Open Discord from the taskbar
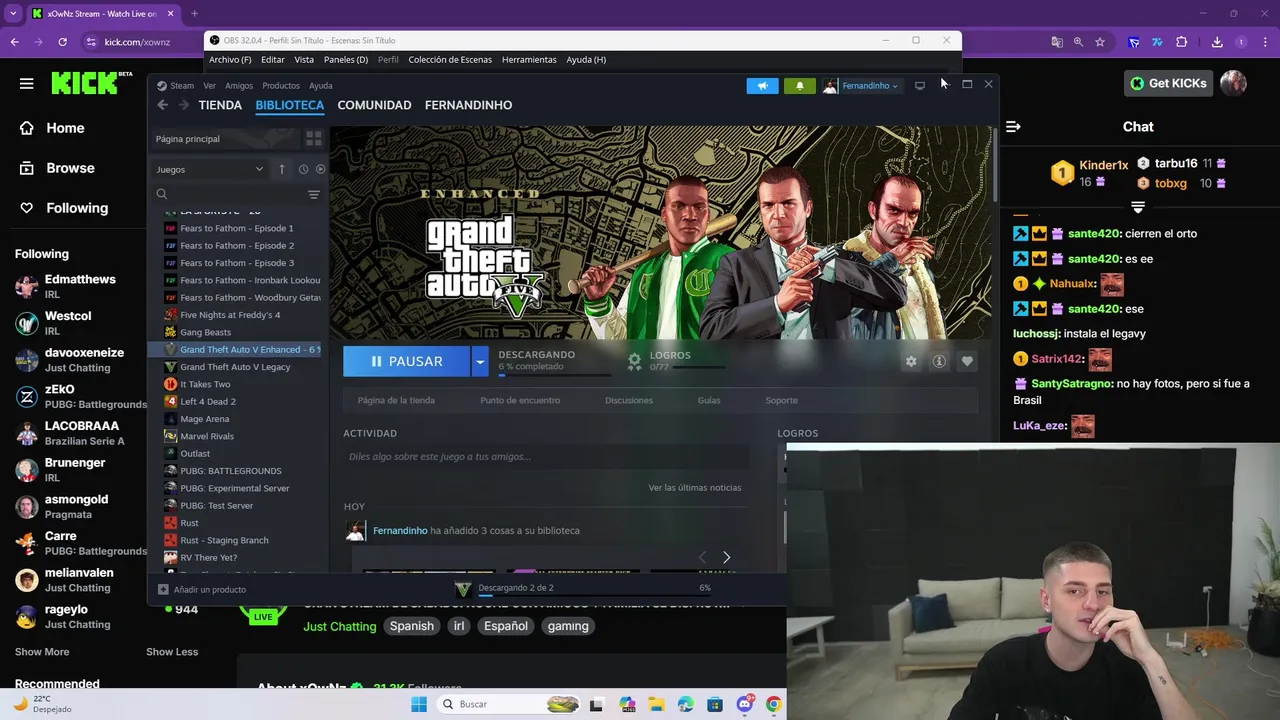Viewport: 1280px width, 720px height. coord(744,704)
